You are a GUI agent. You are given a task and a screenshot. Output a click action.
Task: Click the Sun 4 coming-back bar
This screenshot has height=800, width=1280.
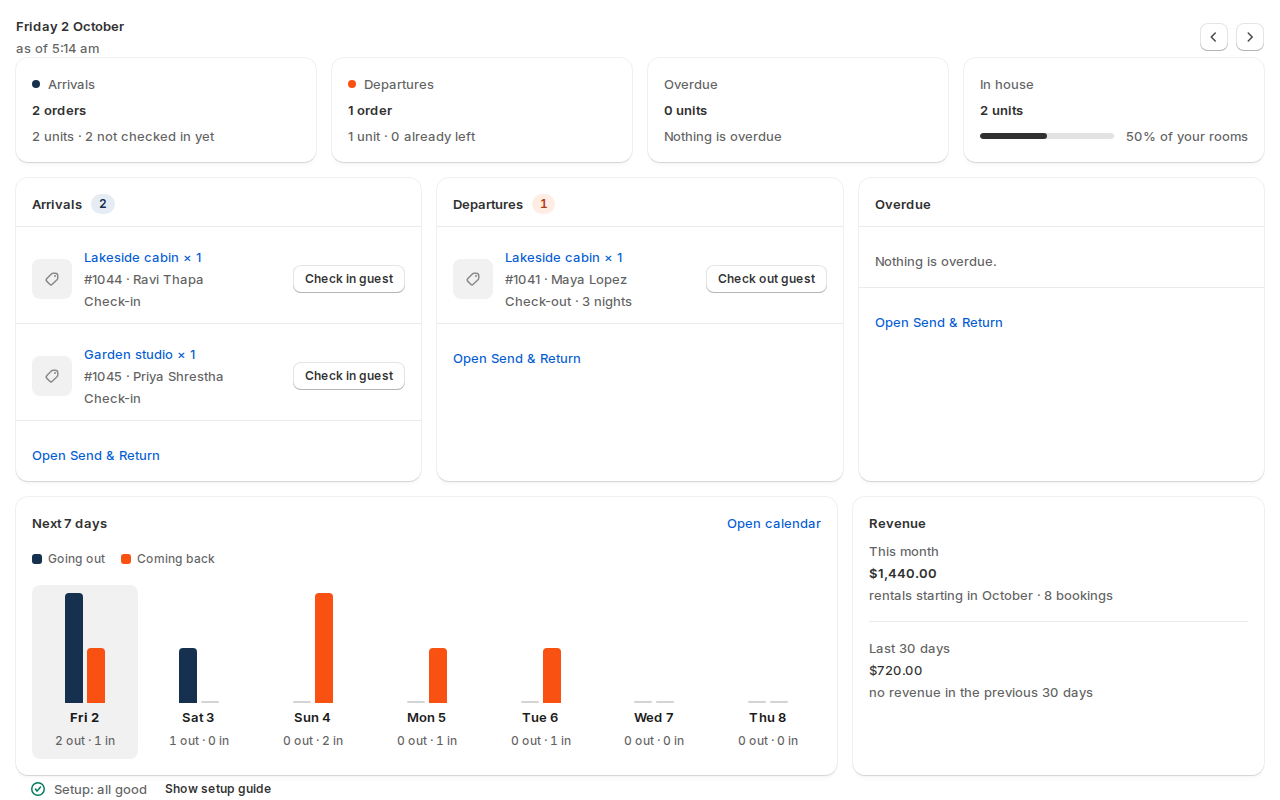pyautogui.click(x=324, y=648)
